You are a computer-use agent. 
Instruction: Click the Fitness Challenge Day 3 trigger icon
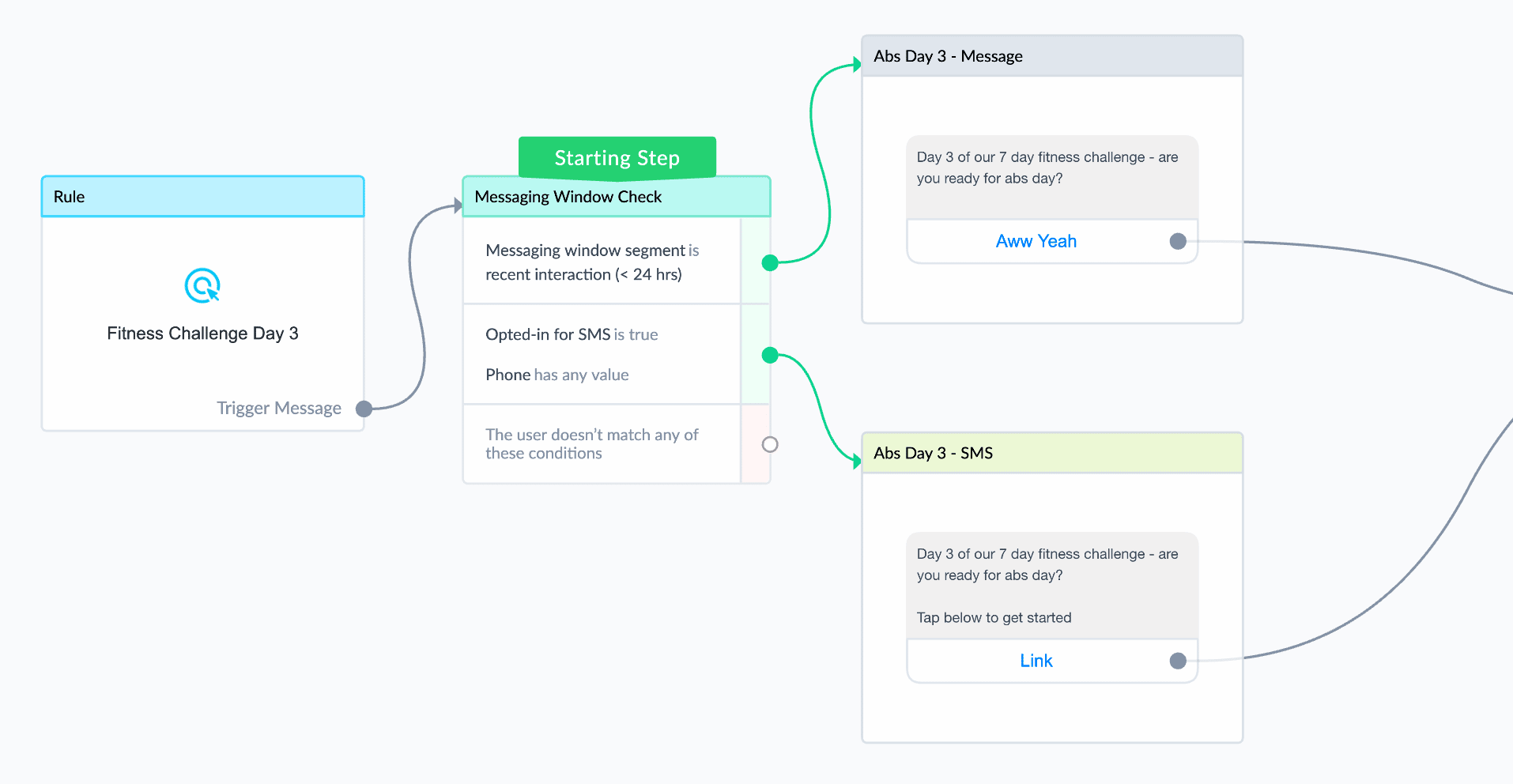tap(202, 285)
